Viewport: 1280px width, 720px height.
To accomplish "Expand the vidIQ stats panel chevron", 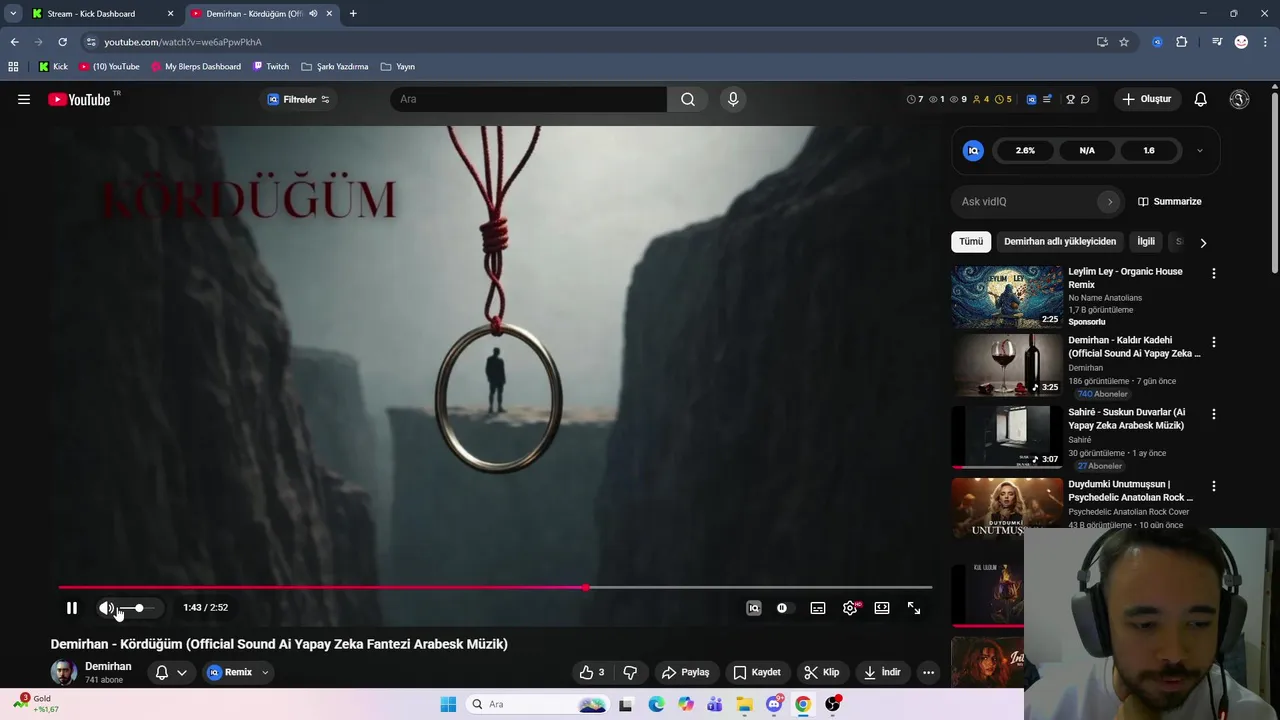I will 1200,151.
